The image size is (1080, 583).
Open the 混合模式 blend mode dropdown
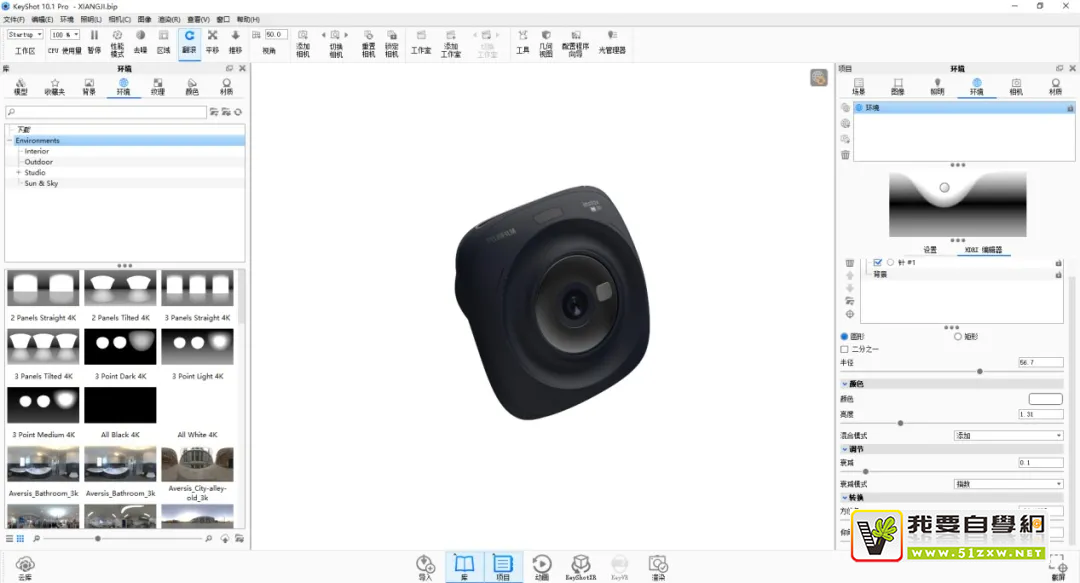coord(1008,436)
